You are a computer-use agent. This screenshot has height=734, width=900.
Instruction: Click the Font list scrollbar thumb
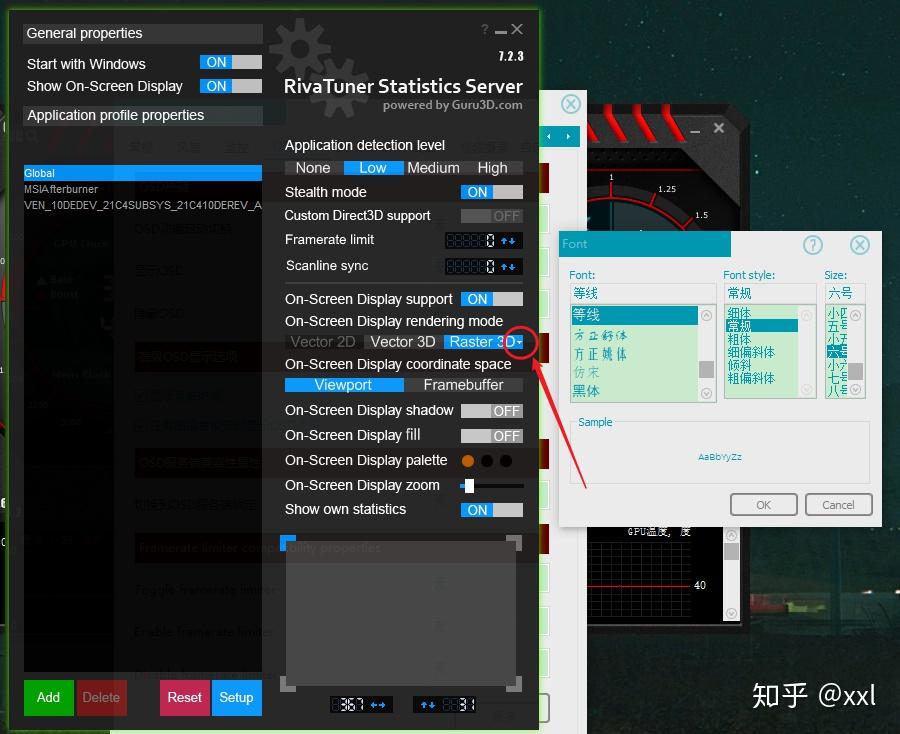tap(707, 369)
